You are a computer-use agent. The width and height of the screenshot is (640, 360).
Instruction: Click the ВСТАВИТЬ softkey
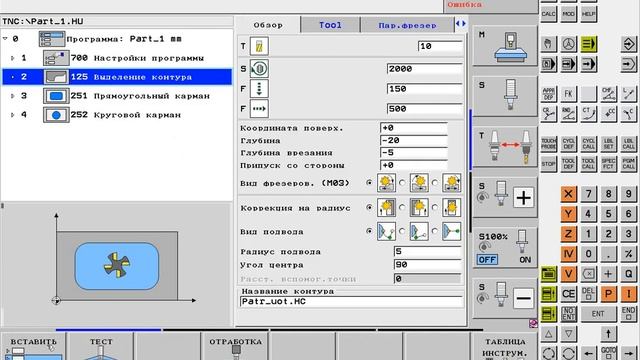coord(33,347)
